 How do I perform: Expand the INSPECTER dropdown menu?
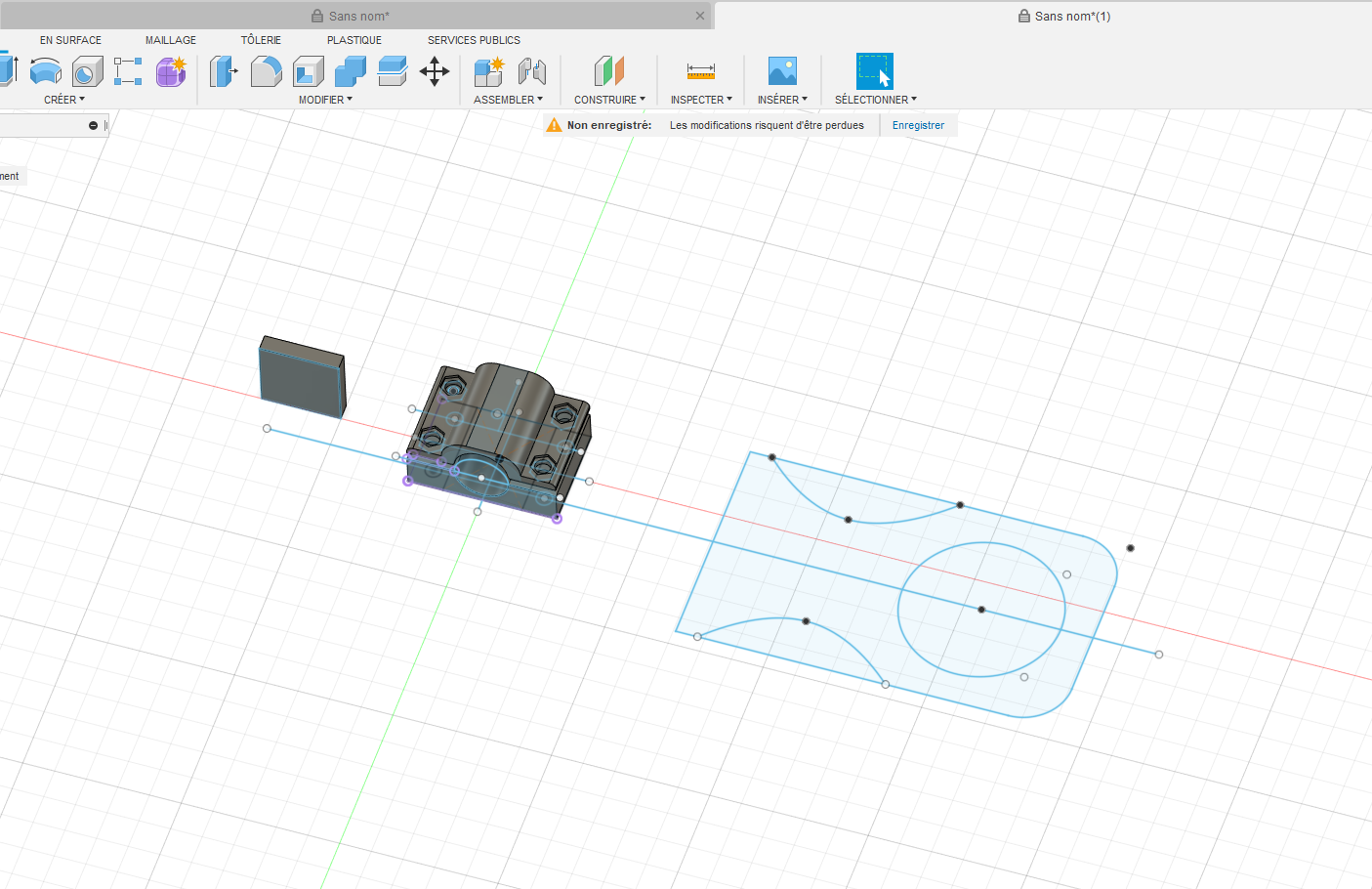tap(701, 100)
